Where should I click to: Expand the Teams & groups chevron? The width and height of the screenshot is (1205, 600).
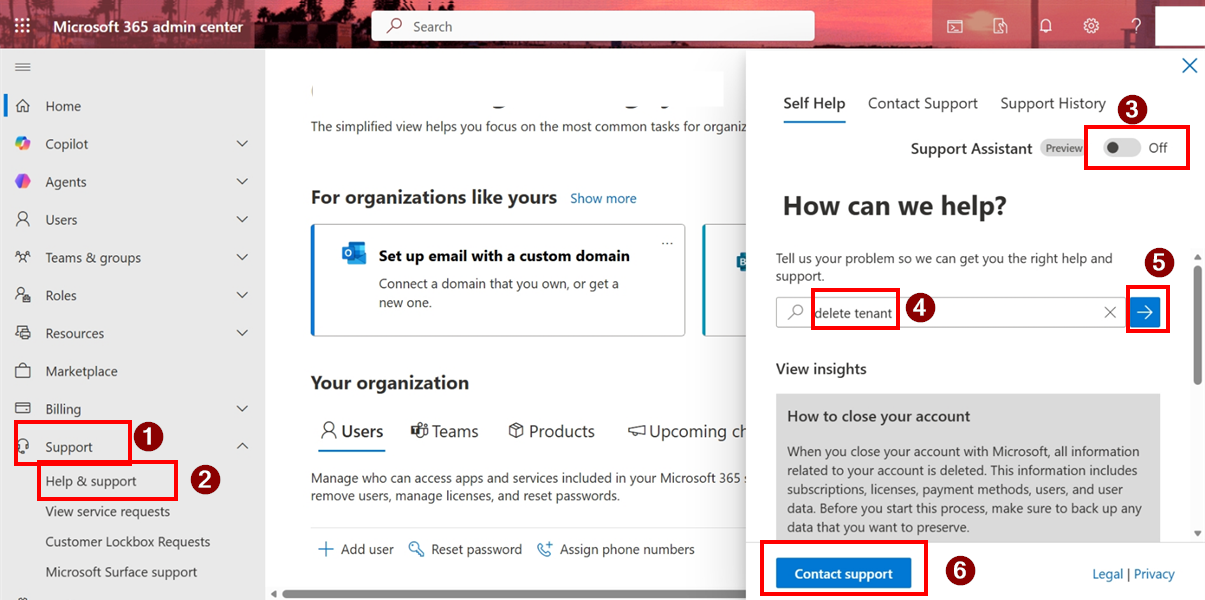point(242,258)
